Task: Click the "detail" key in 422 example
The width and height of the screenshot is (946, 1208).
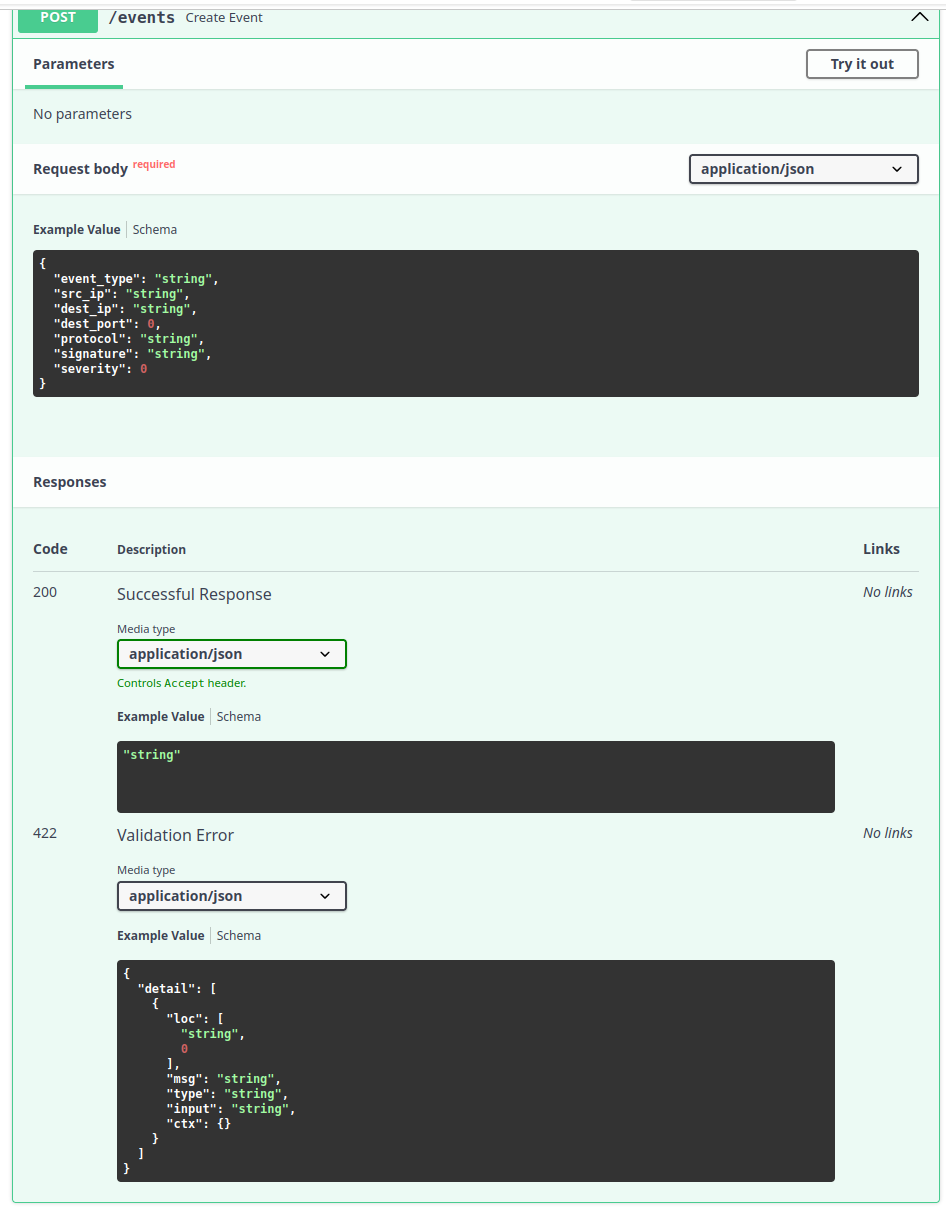Action: 166,989
